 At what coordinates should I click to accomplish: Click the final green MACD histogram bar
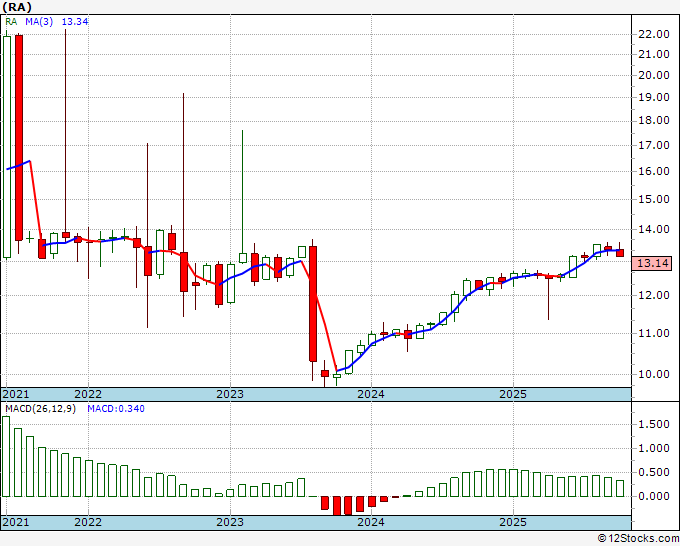(620, 488)
